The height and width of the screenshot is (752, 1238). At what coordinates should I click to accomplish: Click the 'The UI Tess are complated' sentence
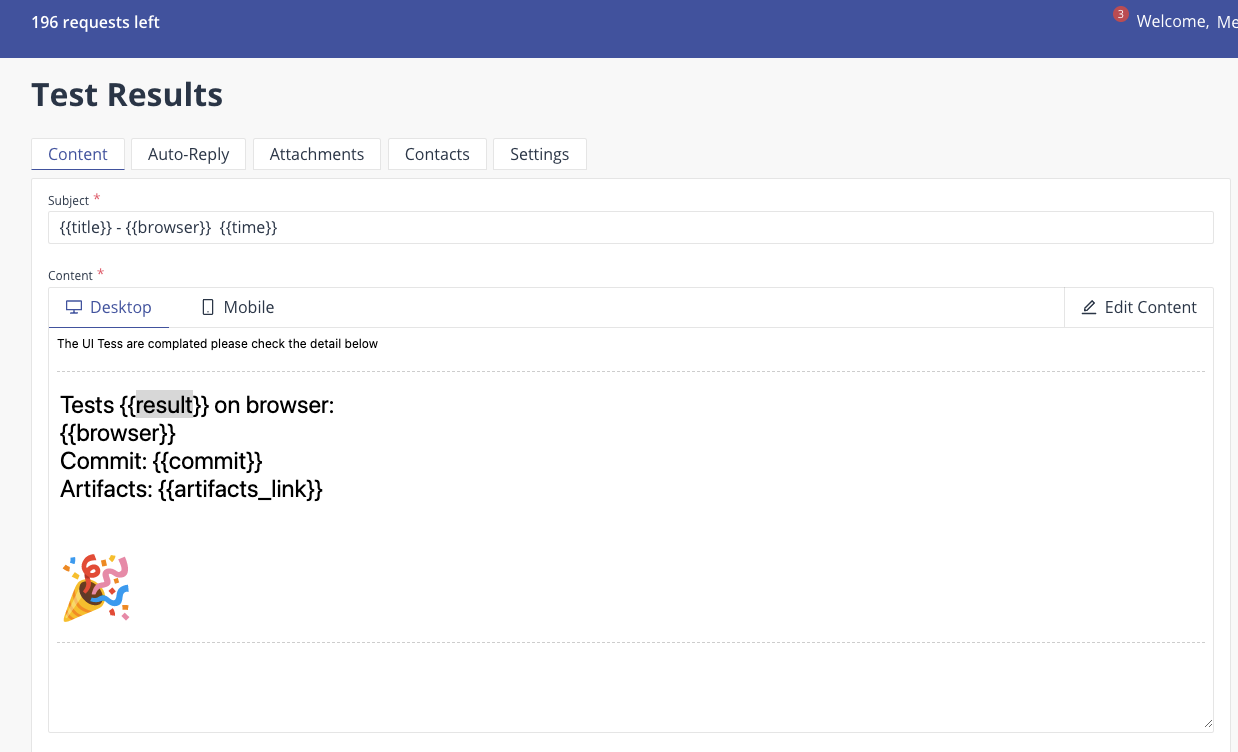(217, 344)
